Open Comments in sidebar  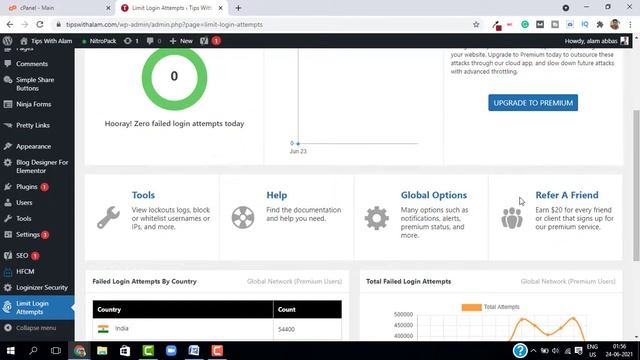(x=32, y=64)
